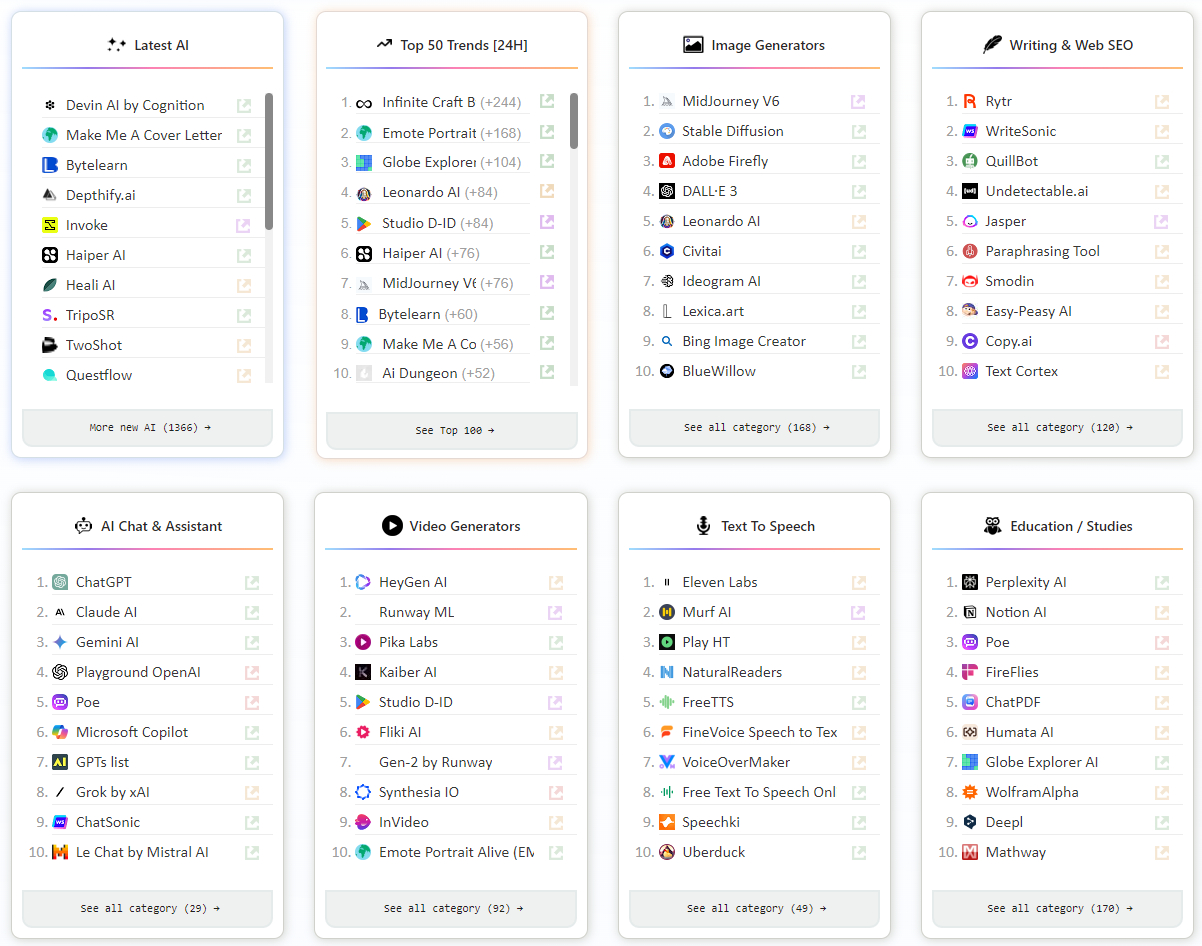The image size is (1202, 946).
Task: Open the Writing & Web SEO category heading
Action: click(1058, 45)
